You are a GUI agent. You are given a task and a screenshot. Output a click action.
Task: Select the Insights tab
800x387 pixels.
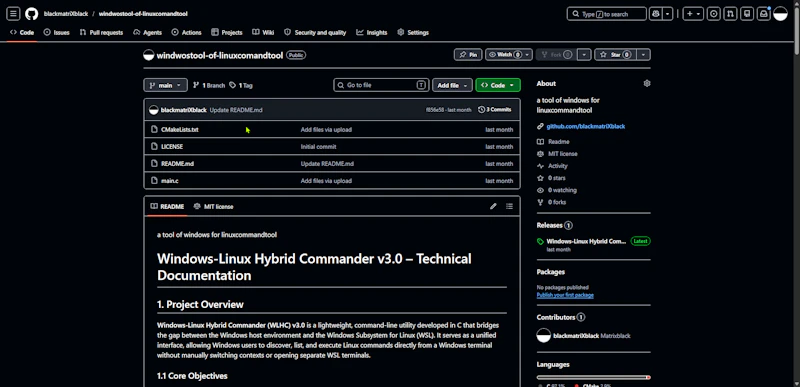[372, 33]
